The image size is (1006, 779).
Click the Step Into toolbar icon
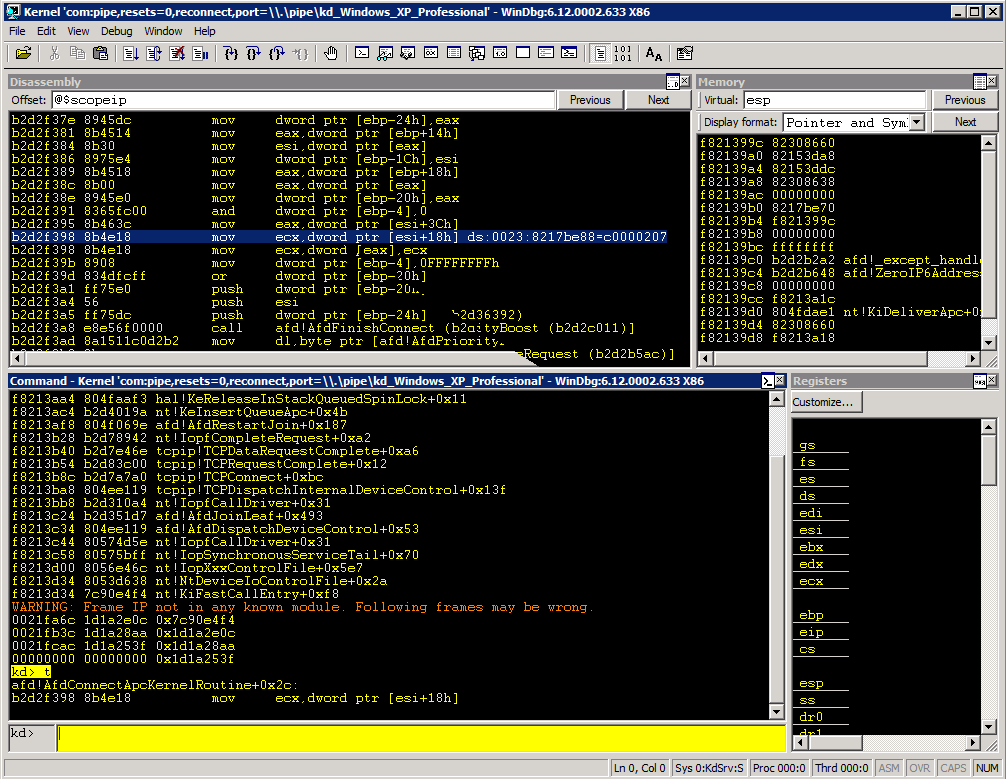tap(231, 53)
